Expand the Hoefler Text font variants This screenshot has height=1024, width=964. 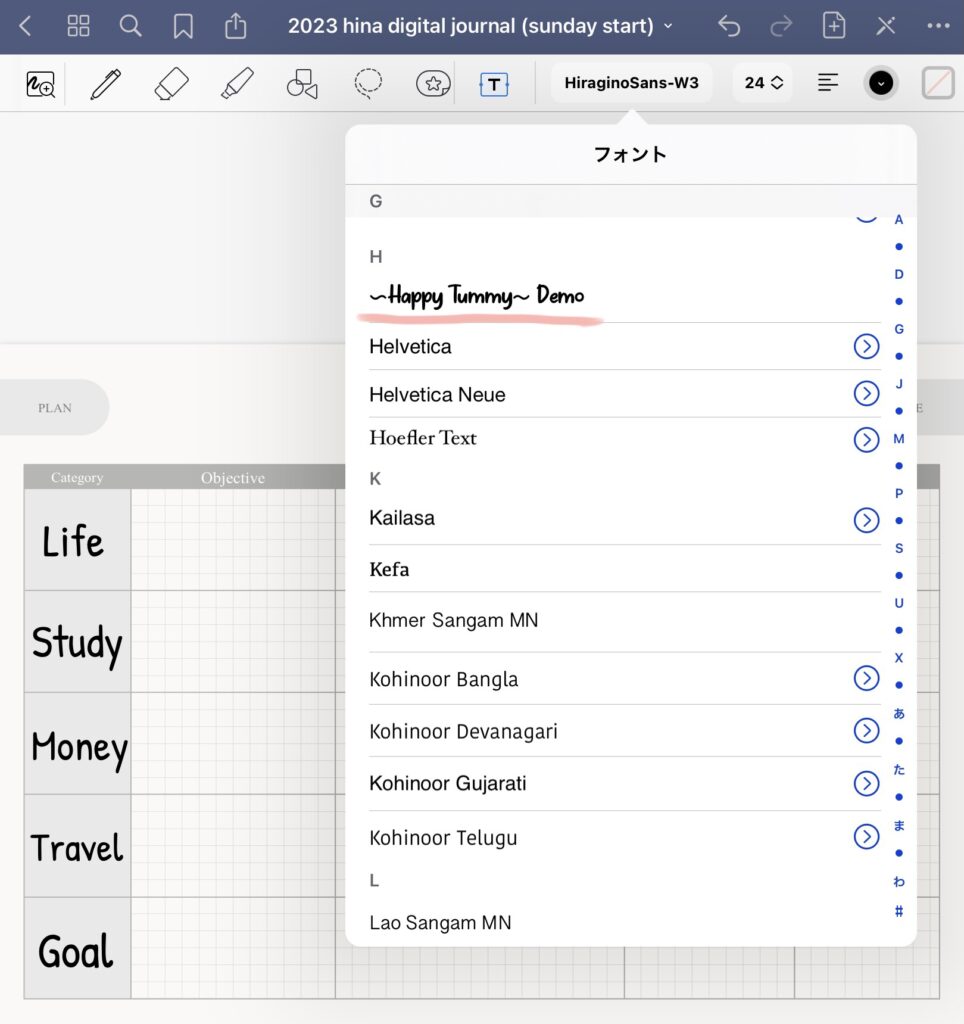coord(866,437)
